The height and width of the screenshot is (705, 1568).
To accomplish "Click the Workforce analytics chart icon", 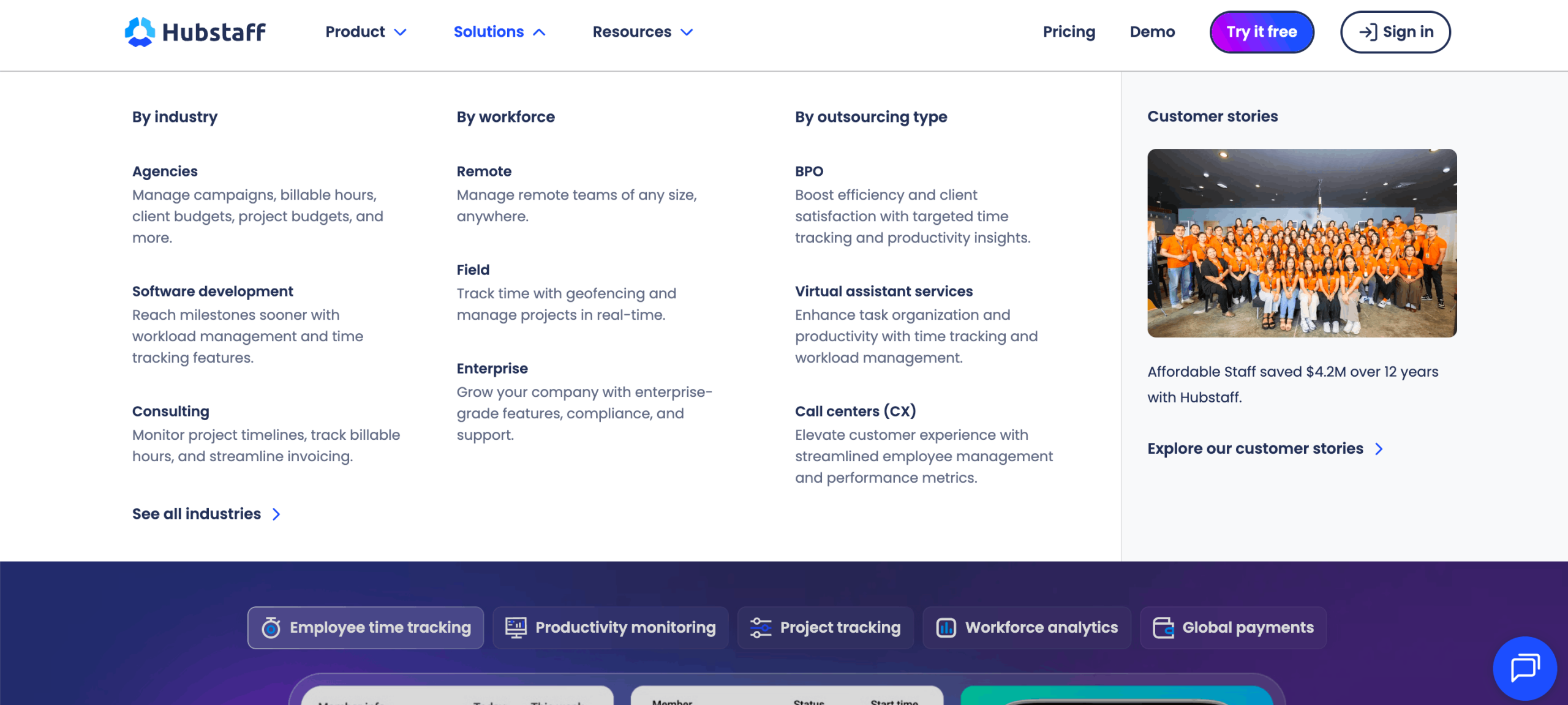I will (946, 627).
